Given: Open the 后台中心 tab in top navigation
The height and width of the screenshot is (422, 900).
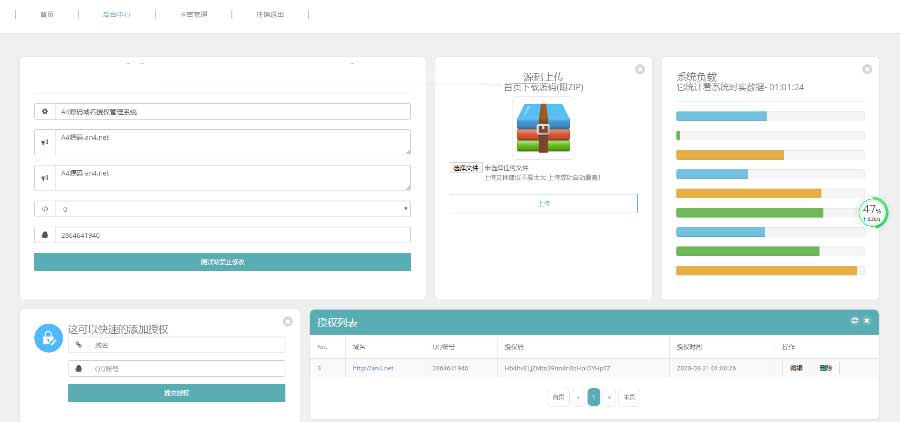Looking at the screenshot, I should pyautogui.click(x=116, y=15).
